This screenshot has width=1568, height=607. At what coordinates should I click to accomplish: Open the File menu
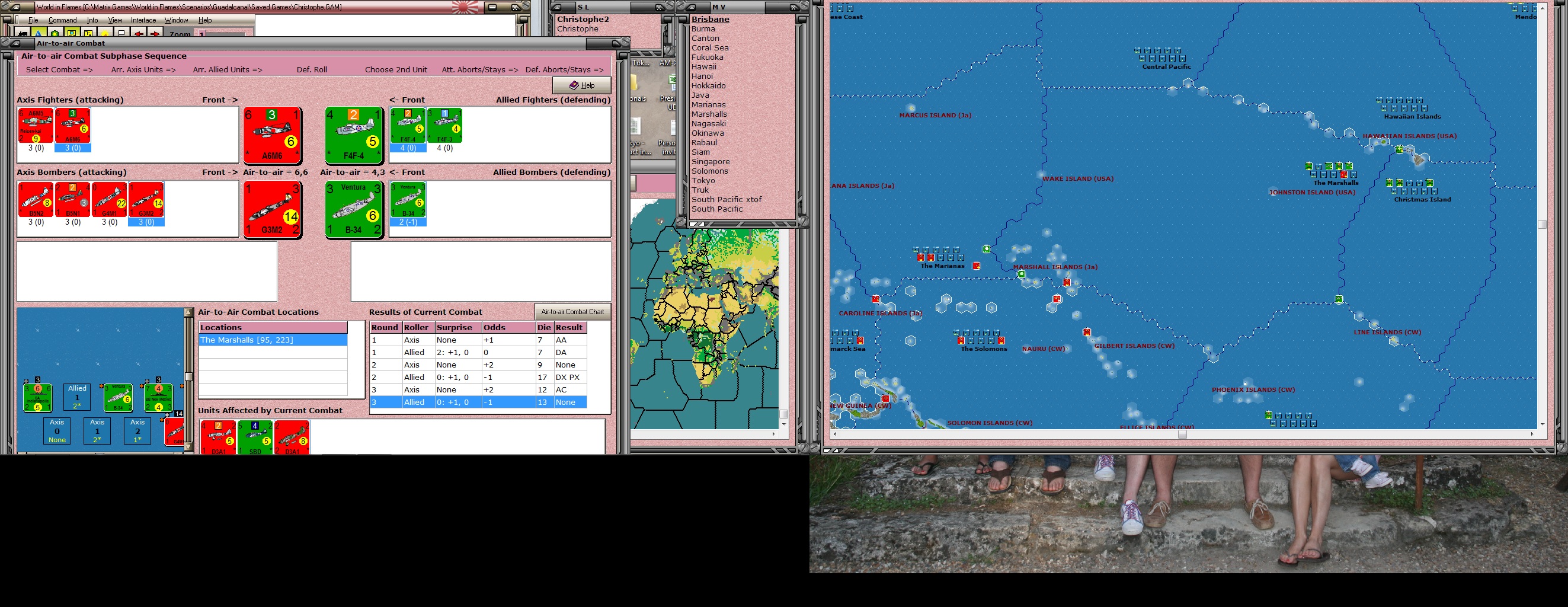coord(33,20)
